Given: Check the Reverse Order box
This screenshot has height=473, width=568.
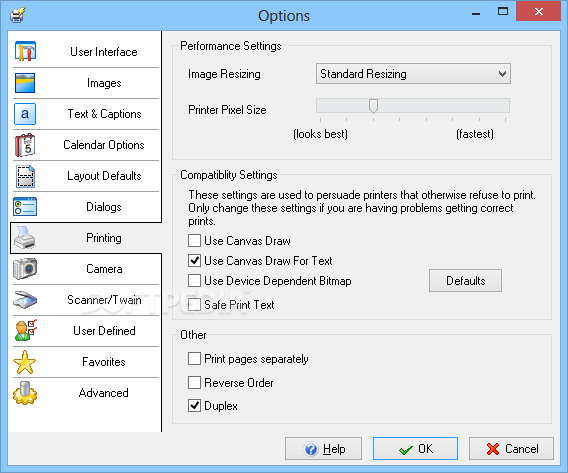Looking at the screenshot, I should [x=195, y=382].
